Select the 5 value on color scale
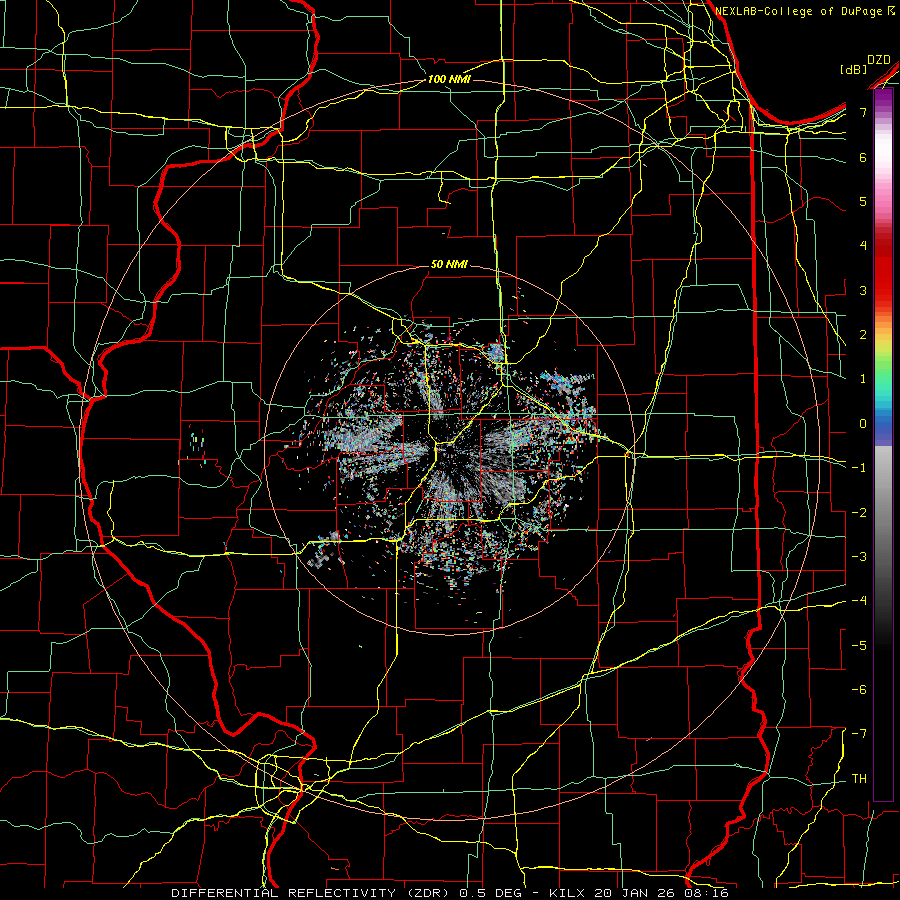 863,201
